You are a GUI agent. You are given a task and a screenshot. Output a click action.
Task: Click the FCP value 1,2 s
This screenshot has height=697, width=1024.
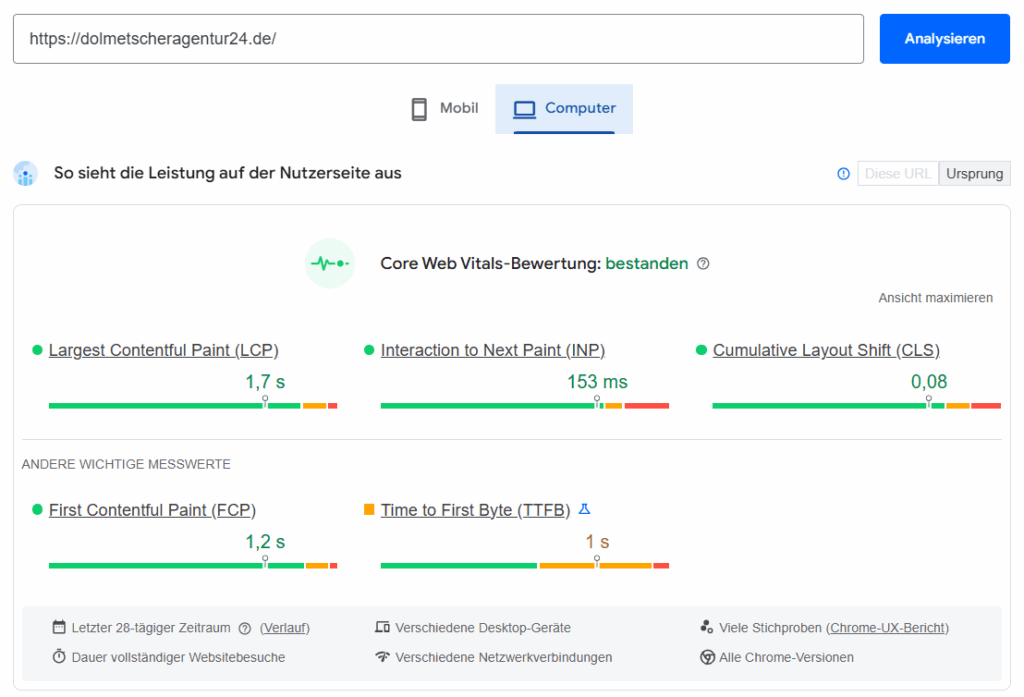pos(265,542)
